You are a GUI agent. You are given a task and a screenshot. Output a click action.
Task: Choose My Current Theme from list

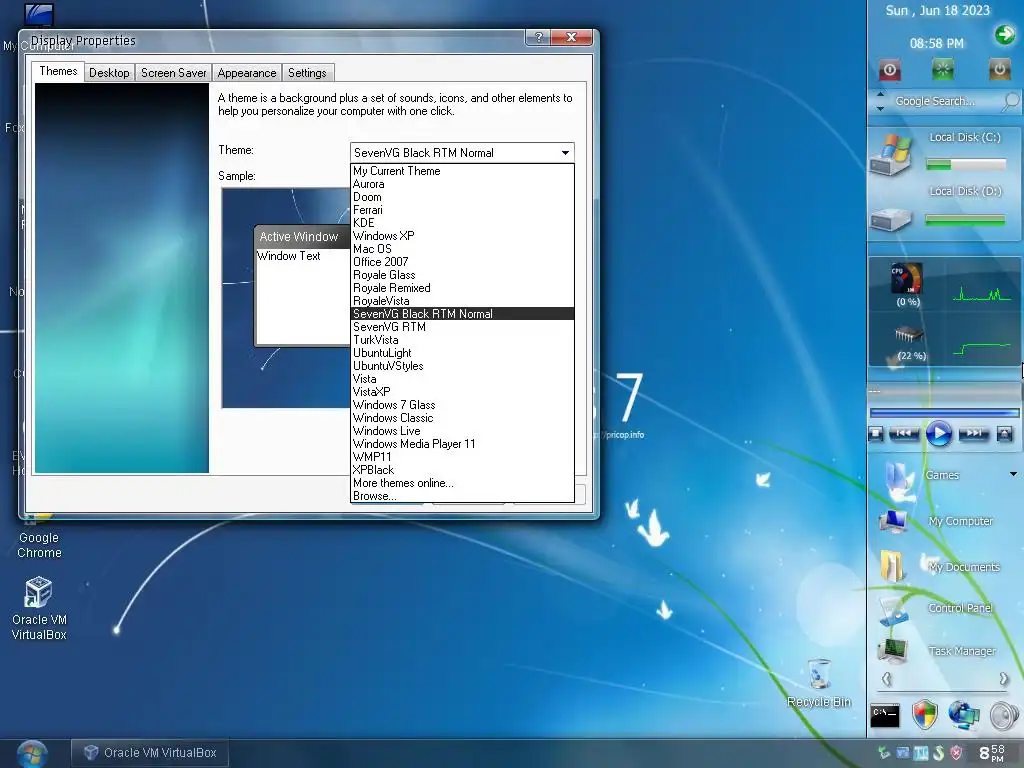click(463, 171)
